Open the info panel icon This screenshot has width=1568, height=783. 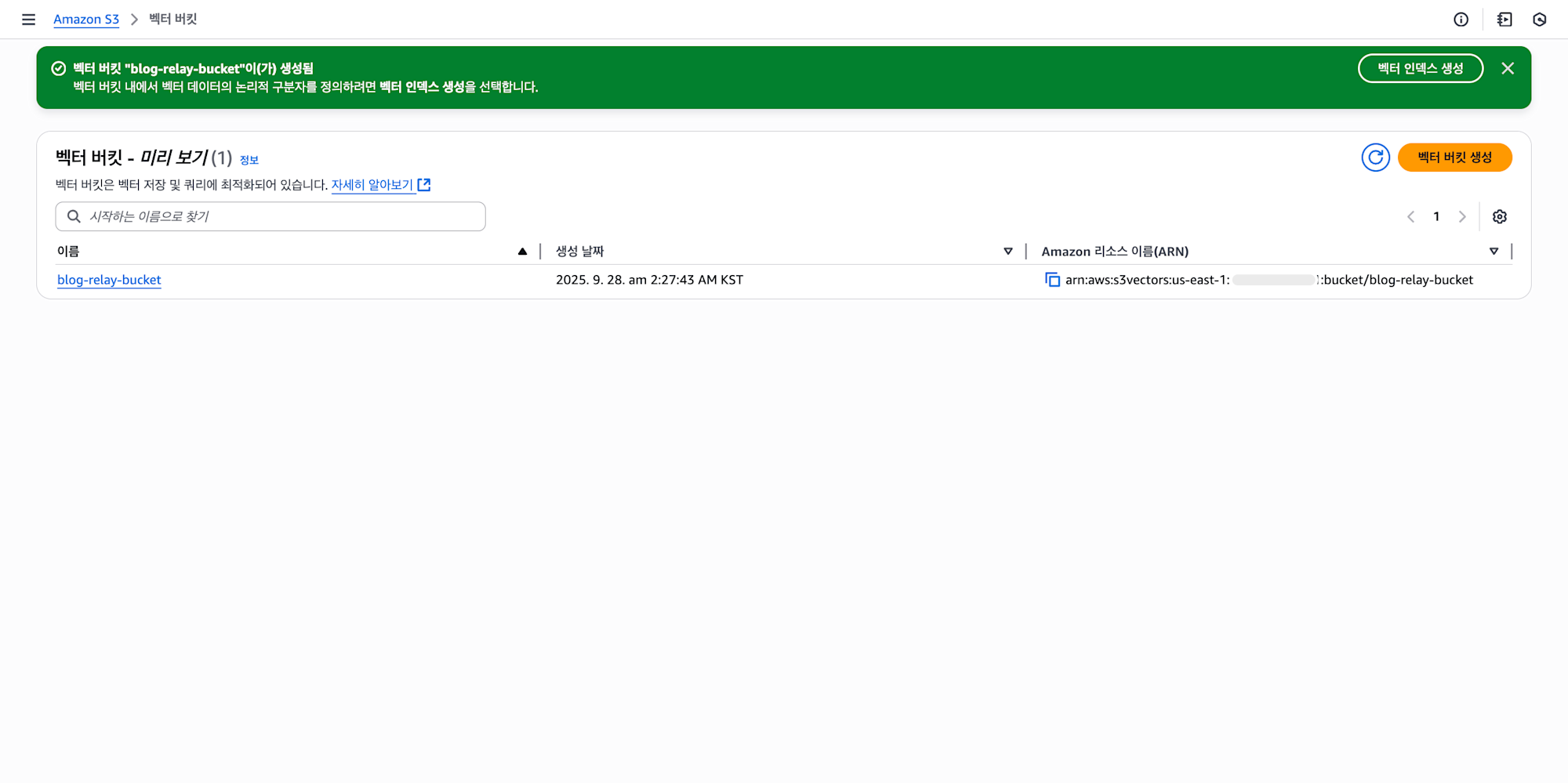click(1461, 20)
